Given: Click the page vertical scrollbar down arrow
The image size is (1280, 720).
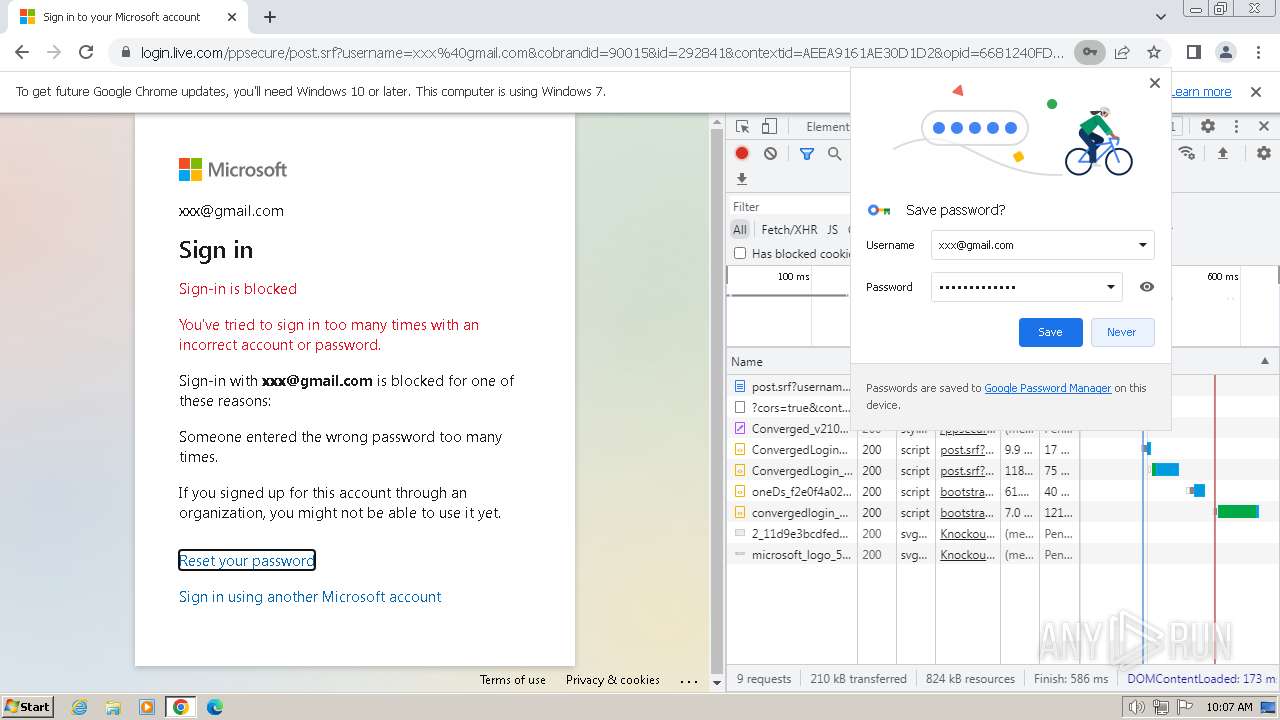Looking at the screenshot, I should pos(717,682).
